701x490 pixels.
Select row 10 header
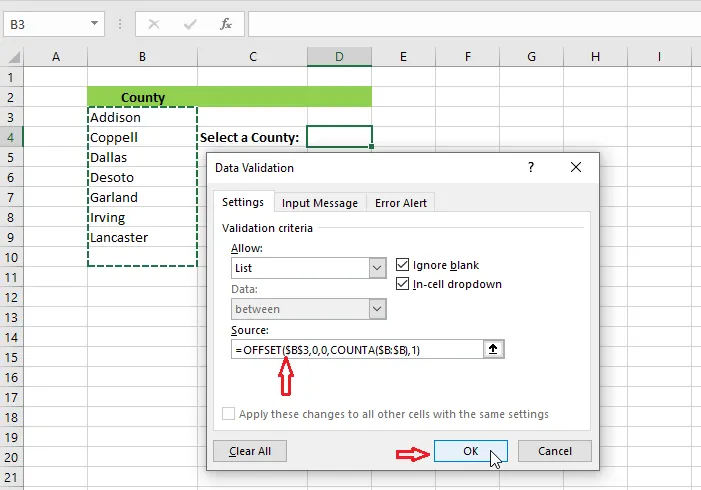[x=11, y=257]
